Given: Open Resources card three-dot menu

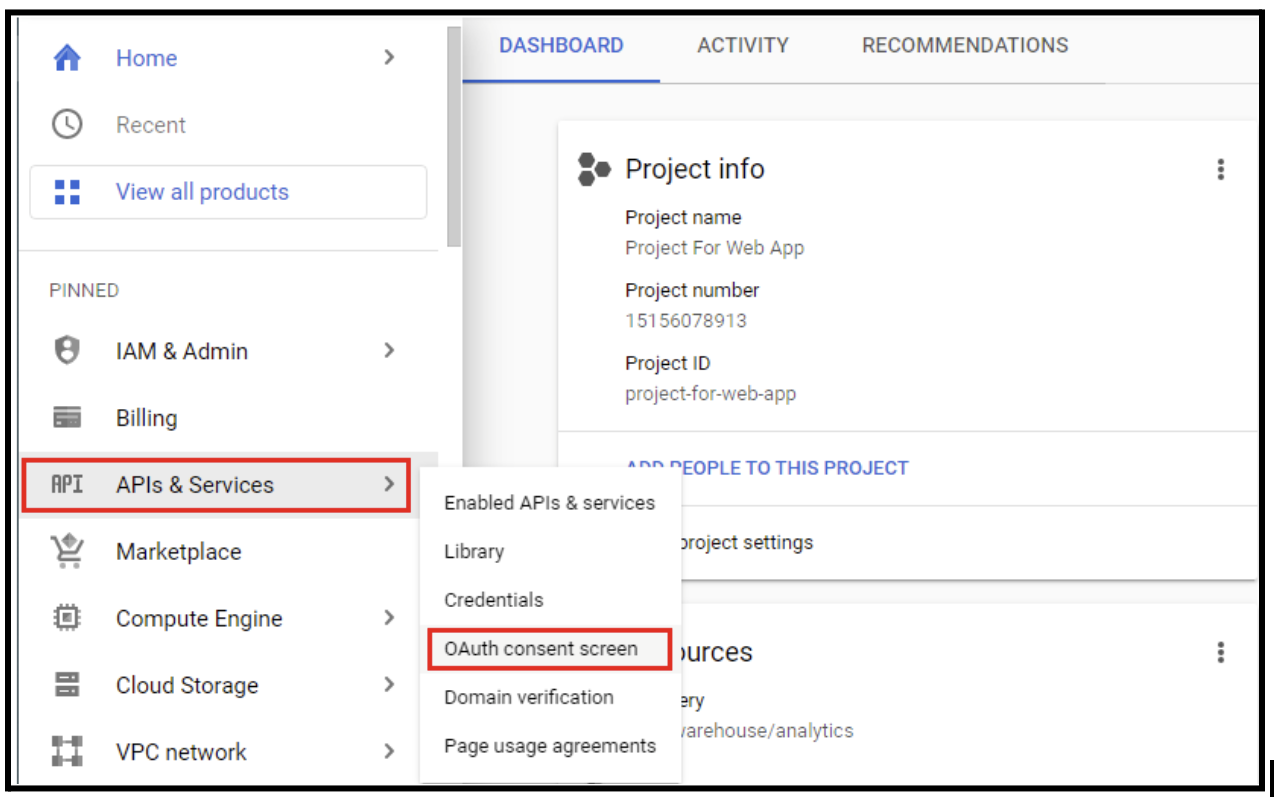Looking at the screenshot, I should [x=1220, y=653].
